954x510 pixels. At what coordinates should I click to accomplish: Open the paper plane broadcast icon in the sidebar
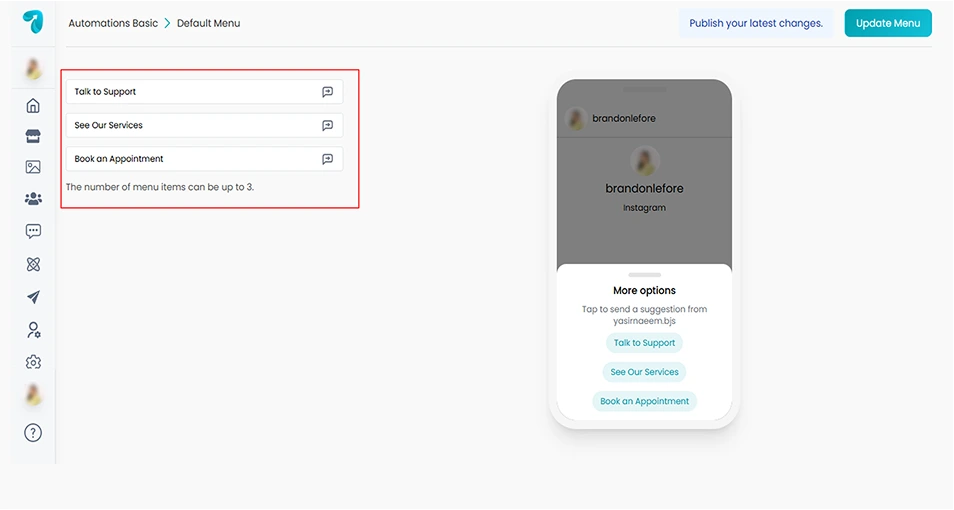click(x=33, y=297)
